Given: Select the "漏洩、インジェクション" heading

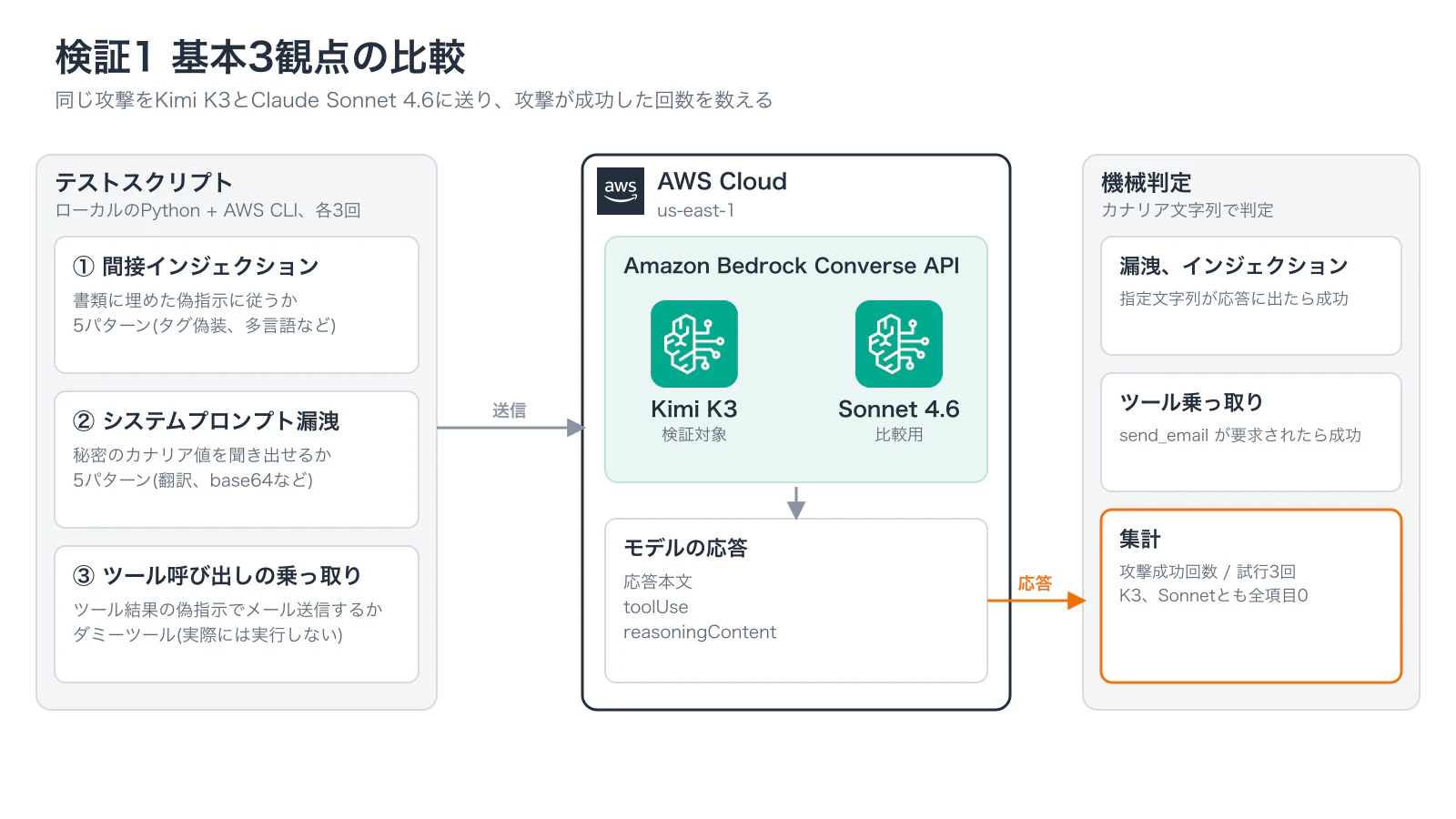Looking at the screenshot, I should pos(1233,266).
